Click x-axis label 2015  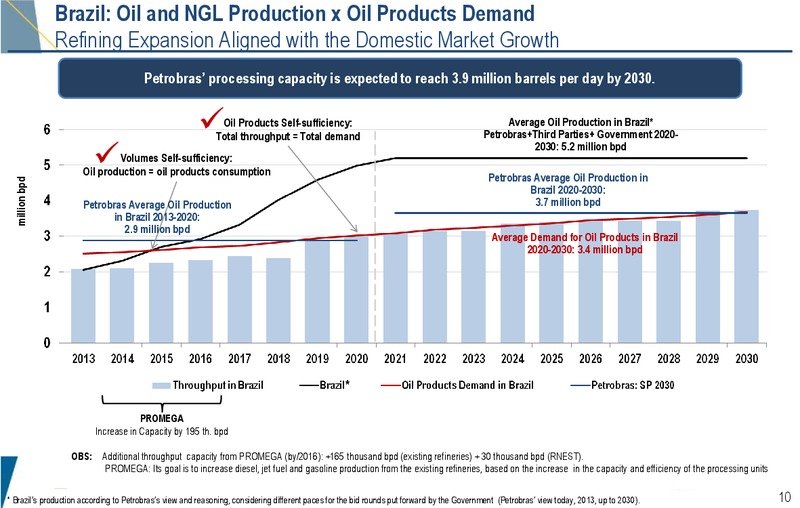tap(161, 359)
